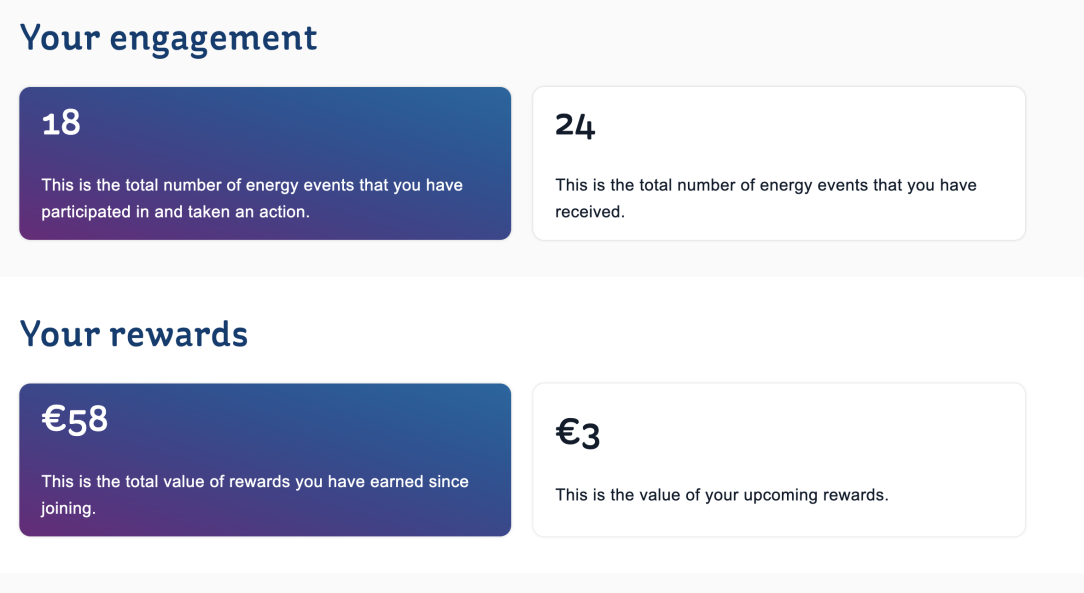Click the 'Your engagement' heading
Viewport: 1084px width, 593px height.
[x=168, y=39]
